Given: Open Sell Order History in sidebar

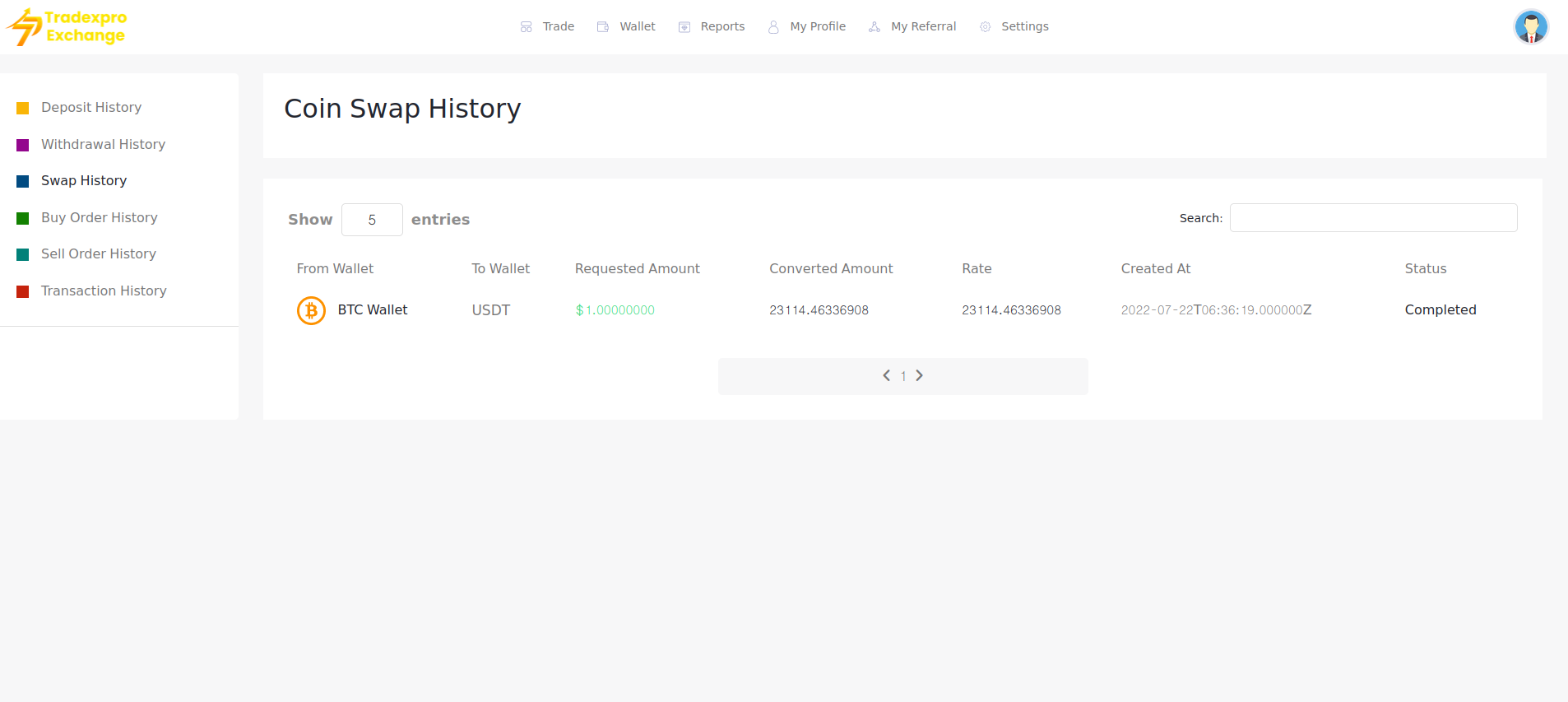Looking at the screenshot, I should [98, 254].
